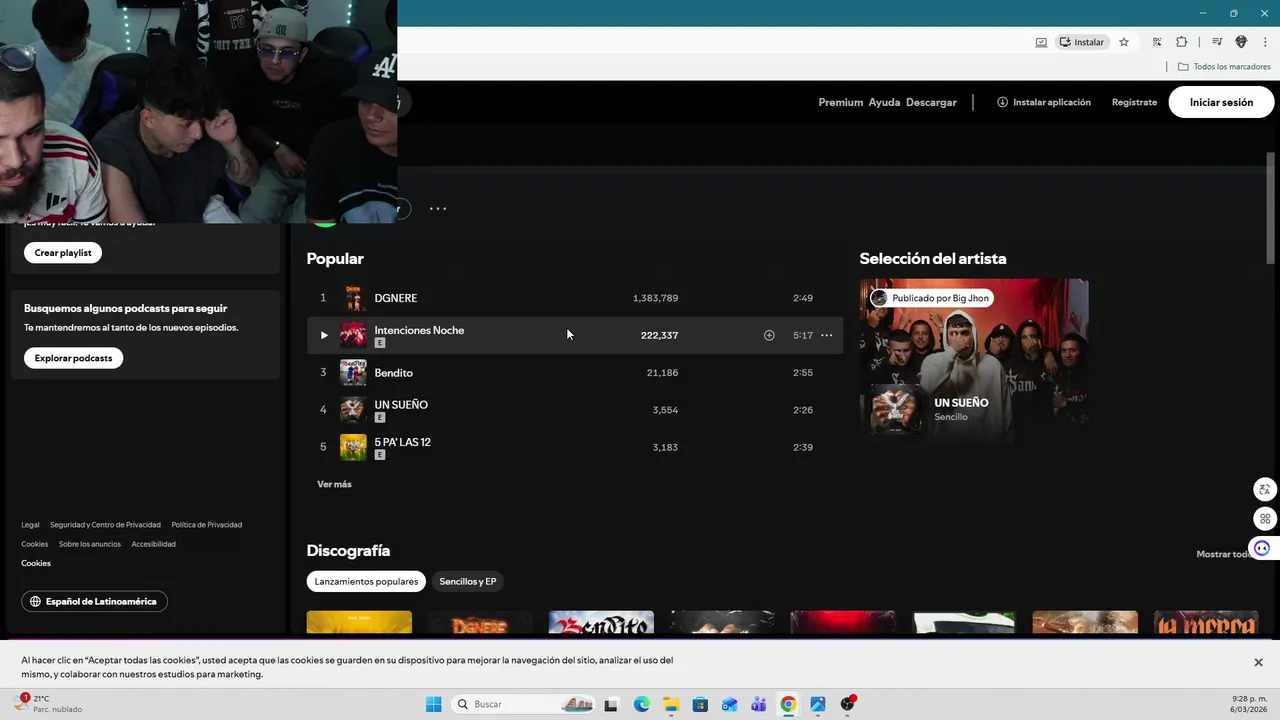This screenshot has width=1280, height=720.
Task: Open the Chrome three-dot menu
Action: (1265, 42)
